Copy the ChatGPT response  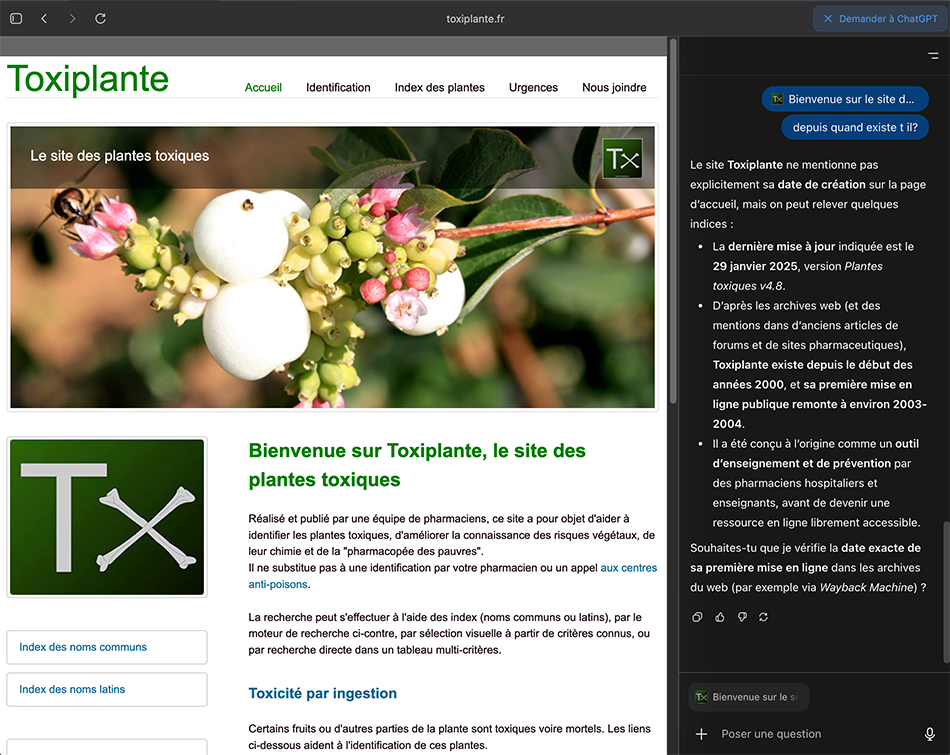tap(698, 617)
